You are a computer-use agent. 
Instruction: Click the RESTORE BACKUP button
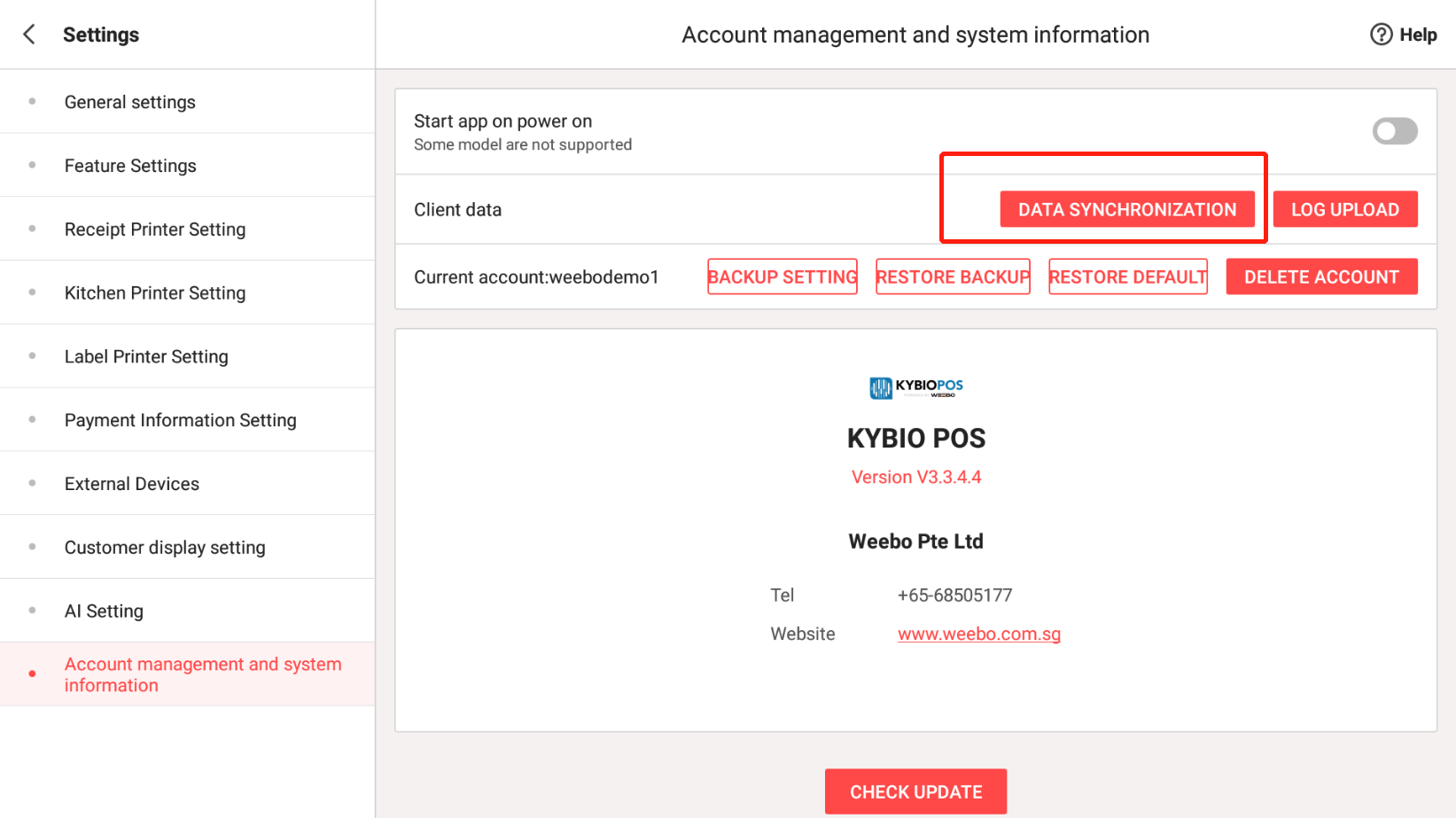point(953,277)
